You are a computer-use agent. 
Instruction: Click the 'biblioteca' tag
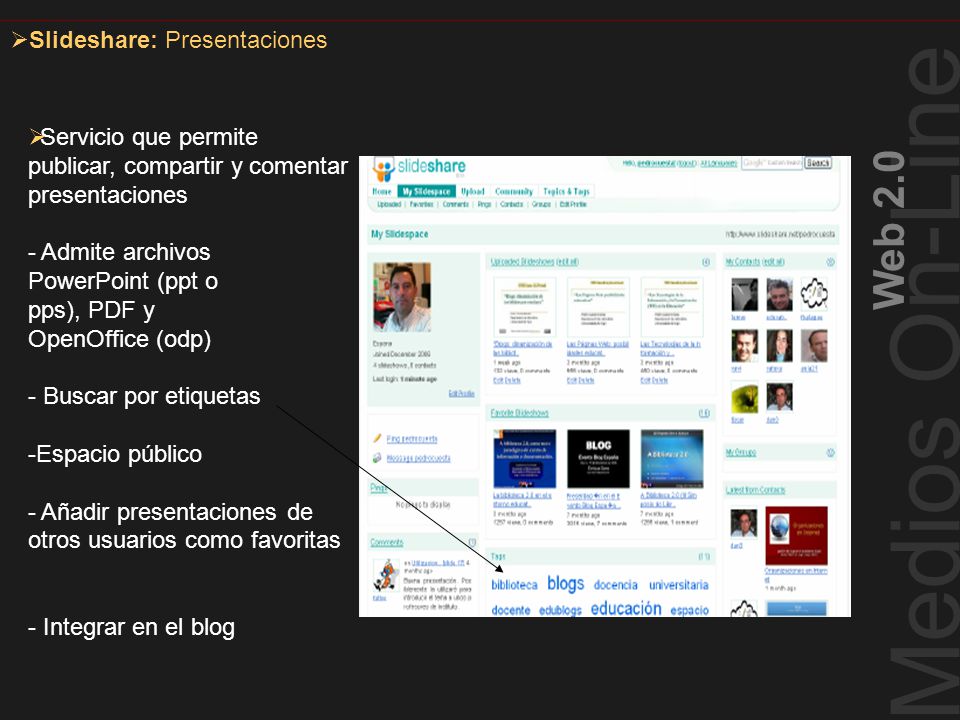point(514,585)
